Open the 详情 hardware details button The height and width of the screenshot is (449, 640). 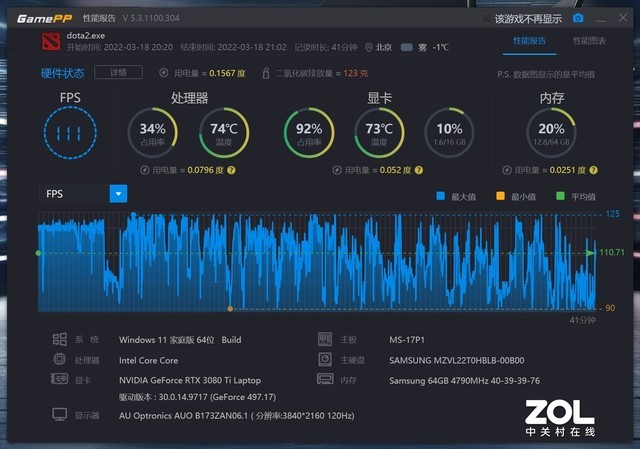coord(118,73)
